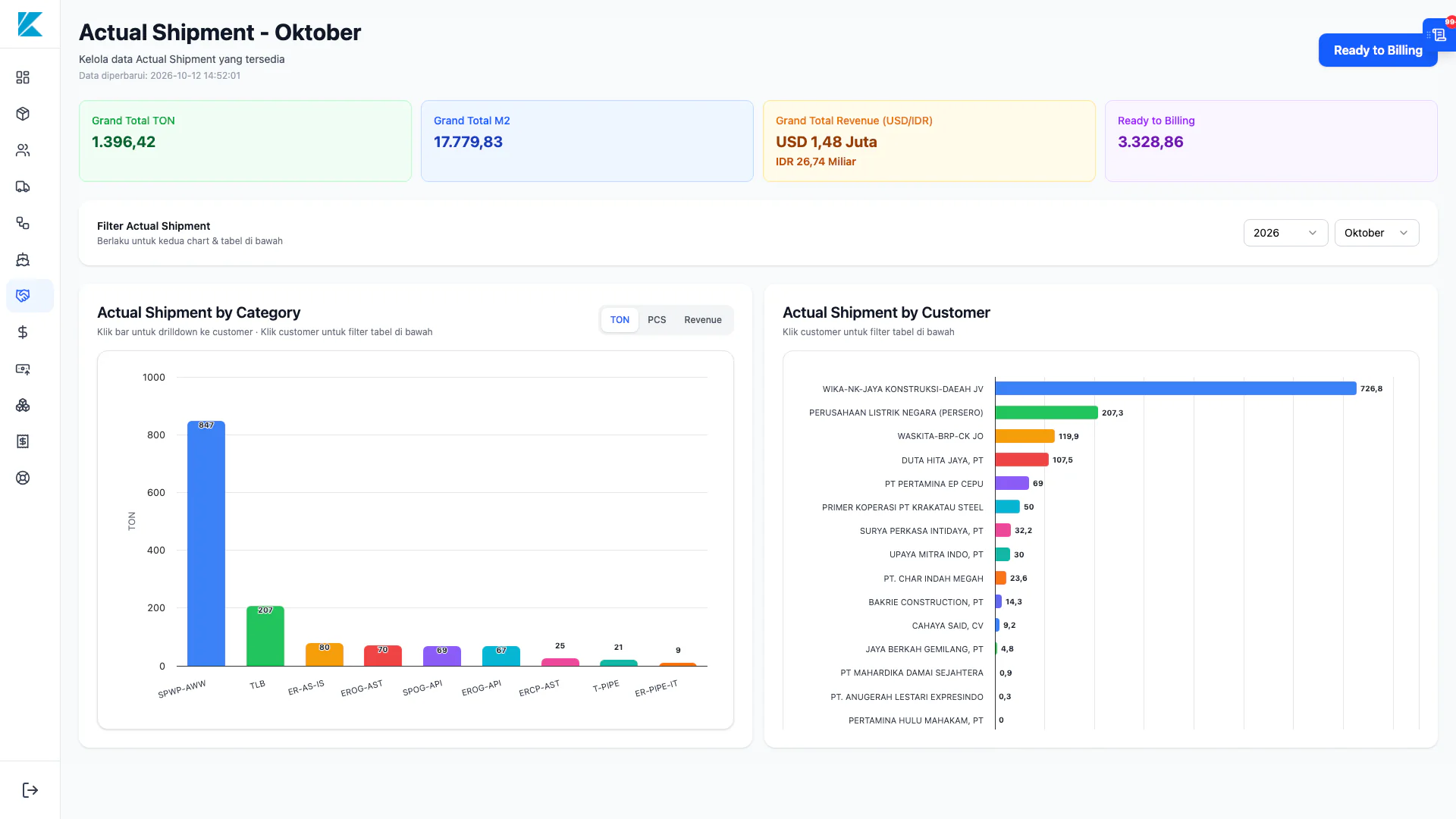
Task: Click the Grand Total TON card
Action: pos(245,141)
